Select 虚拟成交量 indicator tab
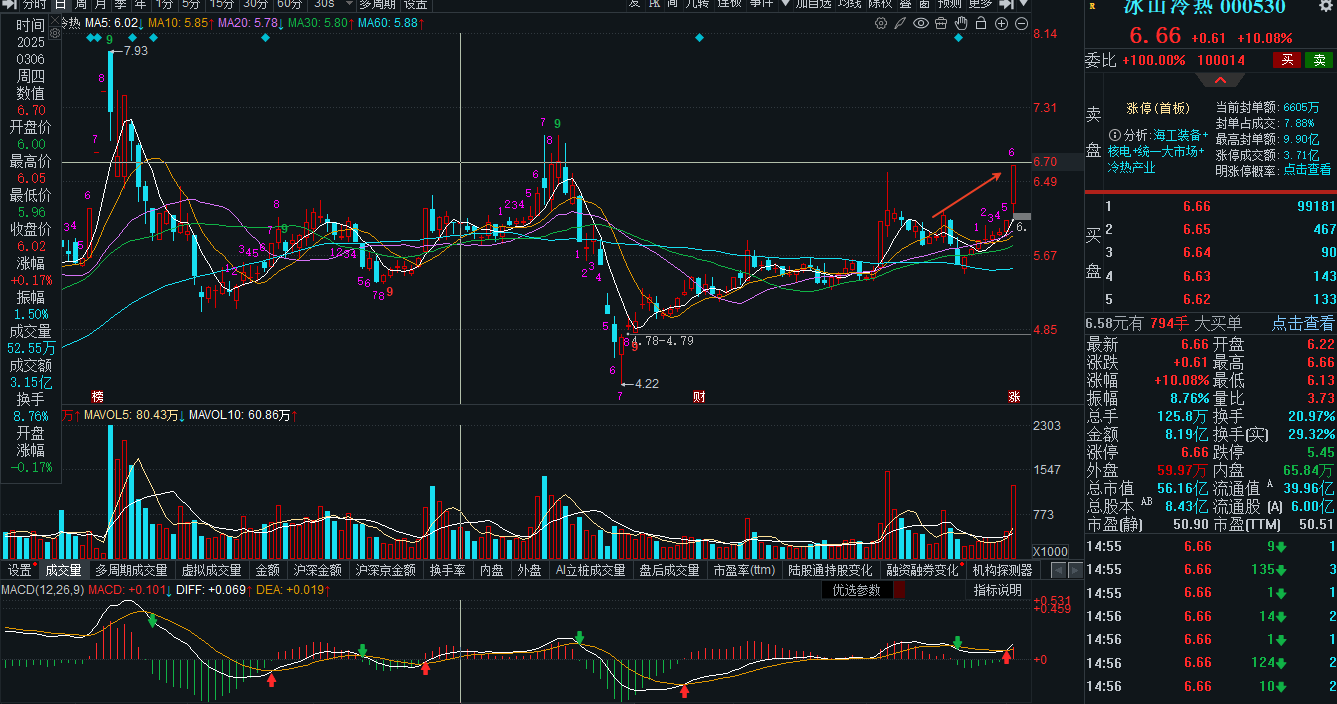This screenshot has height=704, width=1337. click(x=211, y=570)
